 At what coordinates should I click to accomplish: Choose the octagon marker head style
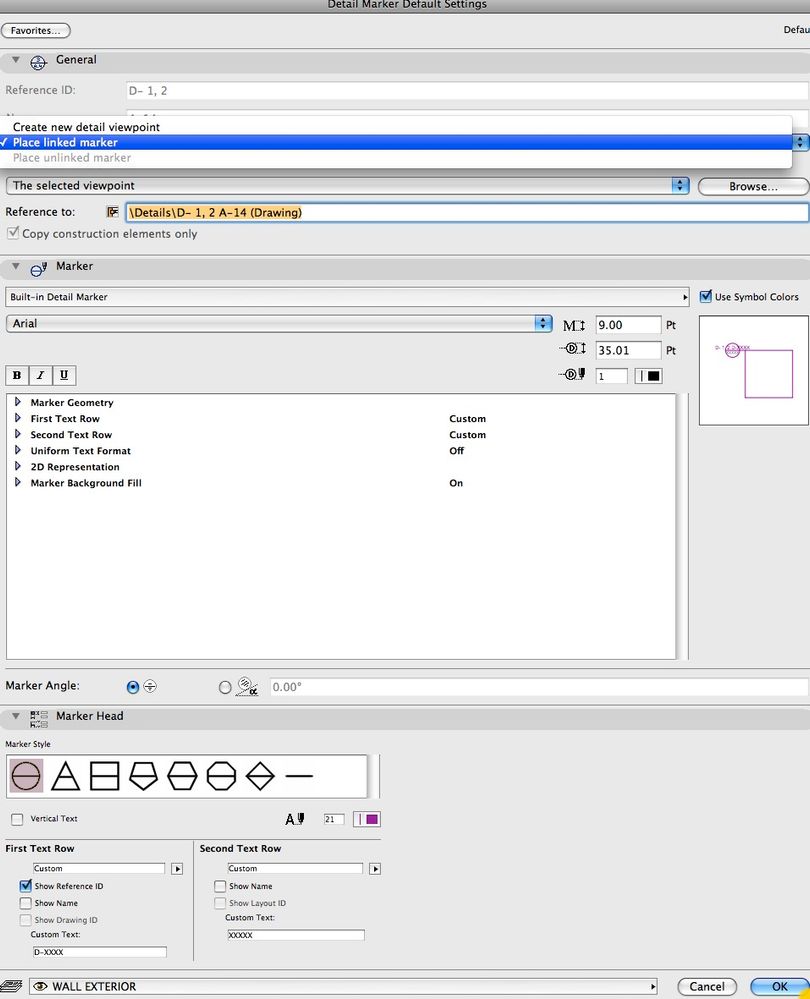click(x=221, y=776)
